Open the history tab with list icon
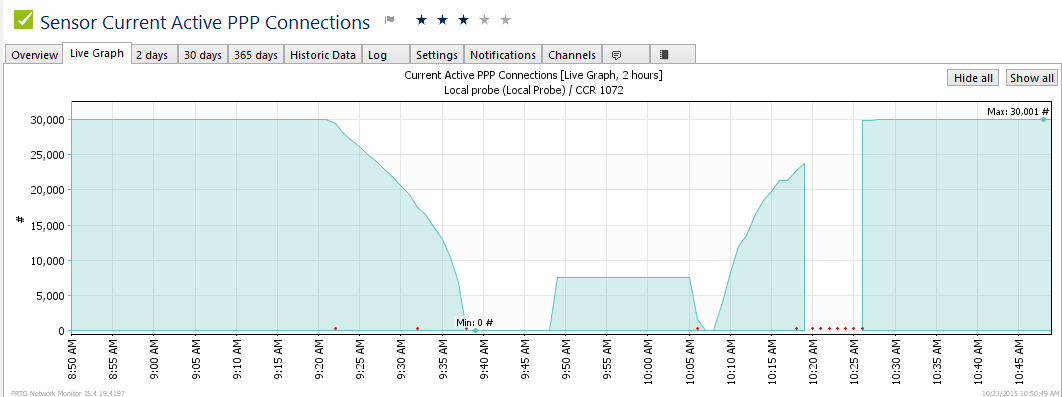 (673, 55)
